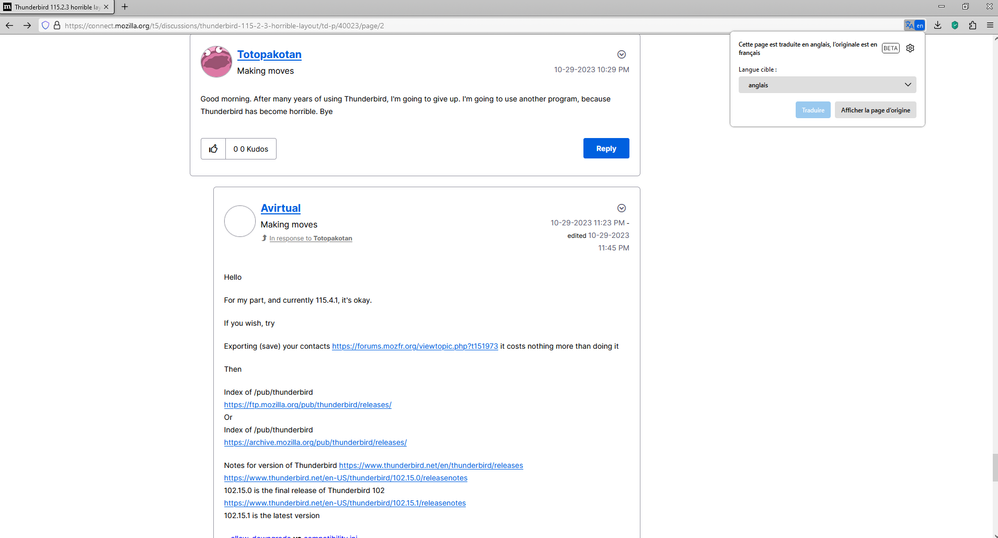The image size is (998, 538).
Task: Close the Thunderbird 115.2.3 tab
Action: tap(106, 7)
